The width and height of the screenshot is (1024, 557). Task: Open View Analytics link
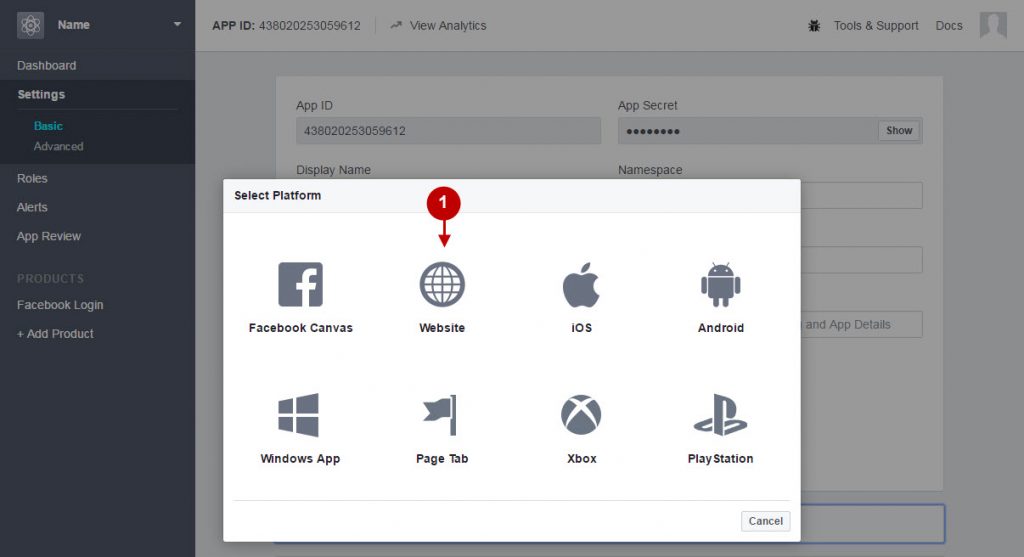[x=448, y=25]
